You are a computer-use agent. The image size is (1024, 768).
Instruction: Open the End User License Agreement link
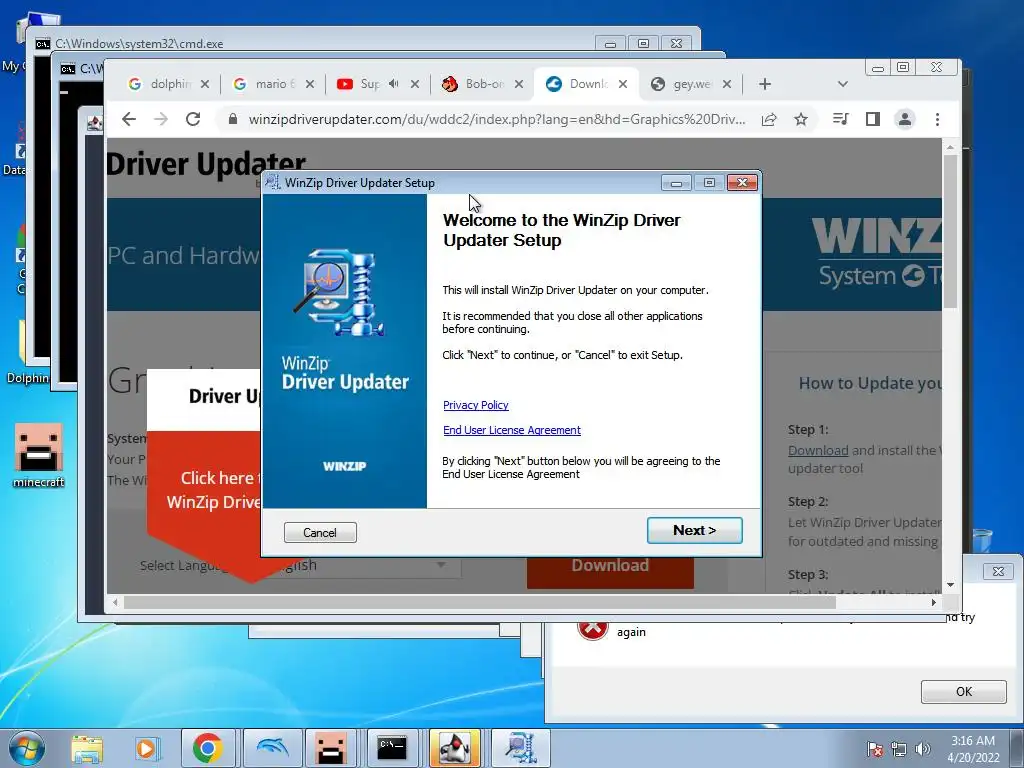click(511, 430)
